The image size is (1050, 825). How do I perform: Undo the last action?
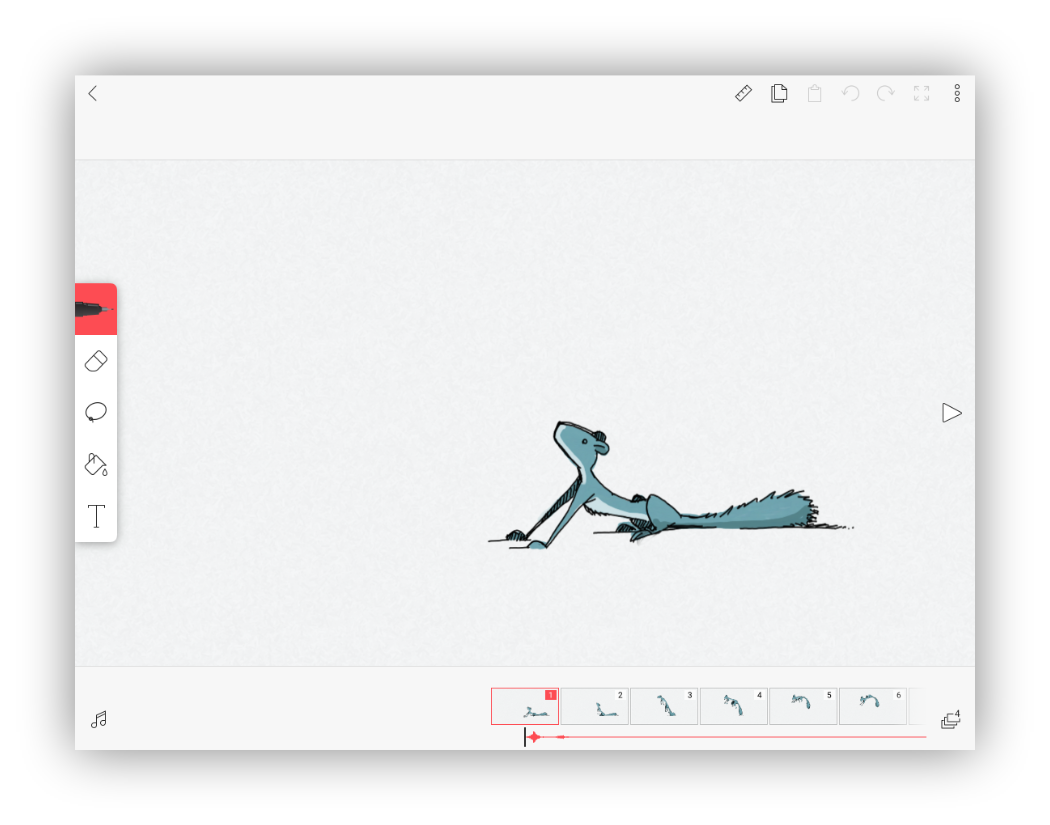850,93
